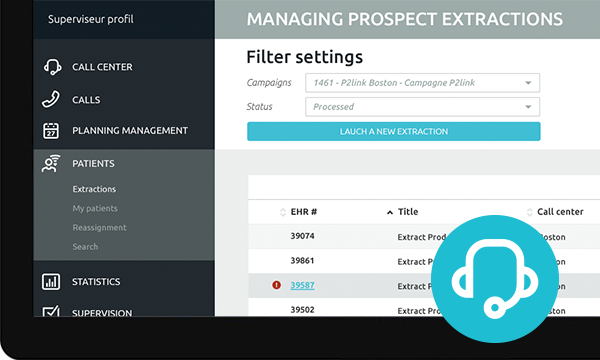Image resolution: width=600 pixels, height=360 pixels.
Task: Select EHR number 39861 cell
Action: click(302, 261)
